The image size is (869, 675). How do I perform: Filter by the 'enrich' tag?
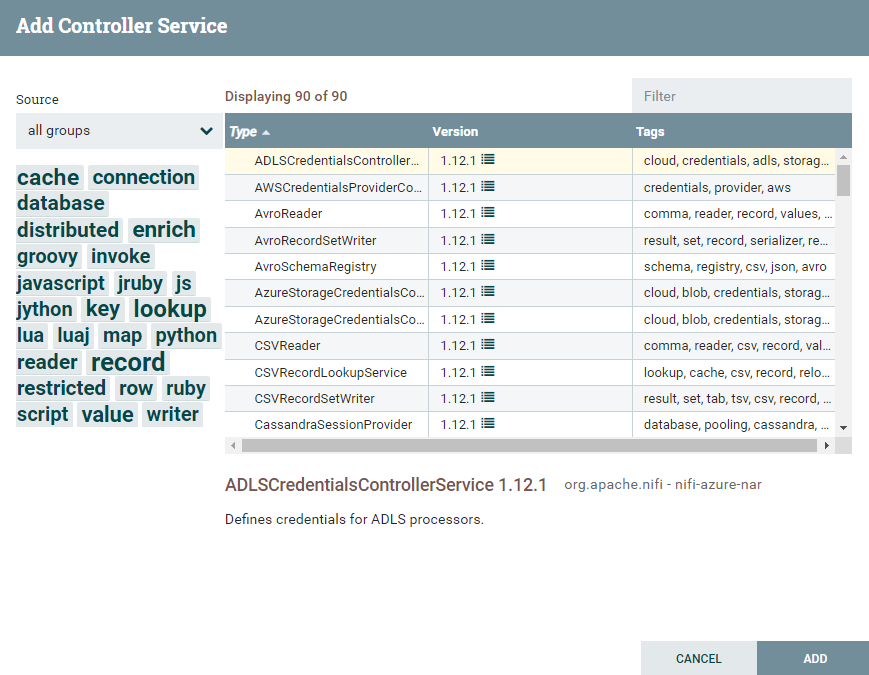tap(164, 230)
